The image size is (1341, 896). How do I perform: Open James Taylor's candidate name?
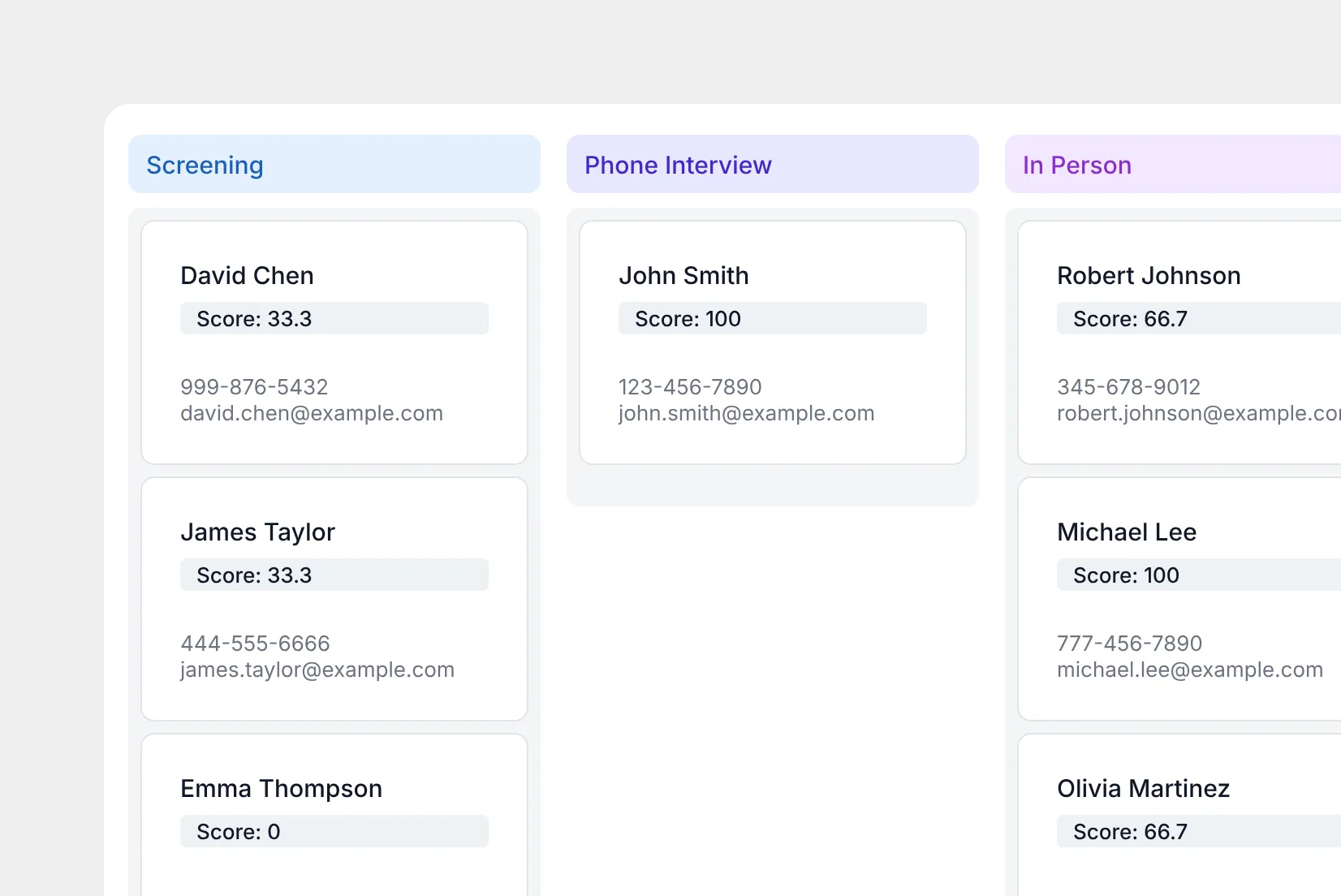[x=257, y=532]
